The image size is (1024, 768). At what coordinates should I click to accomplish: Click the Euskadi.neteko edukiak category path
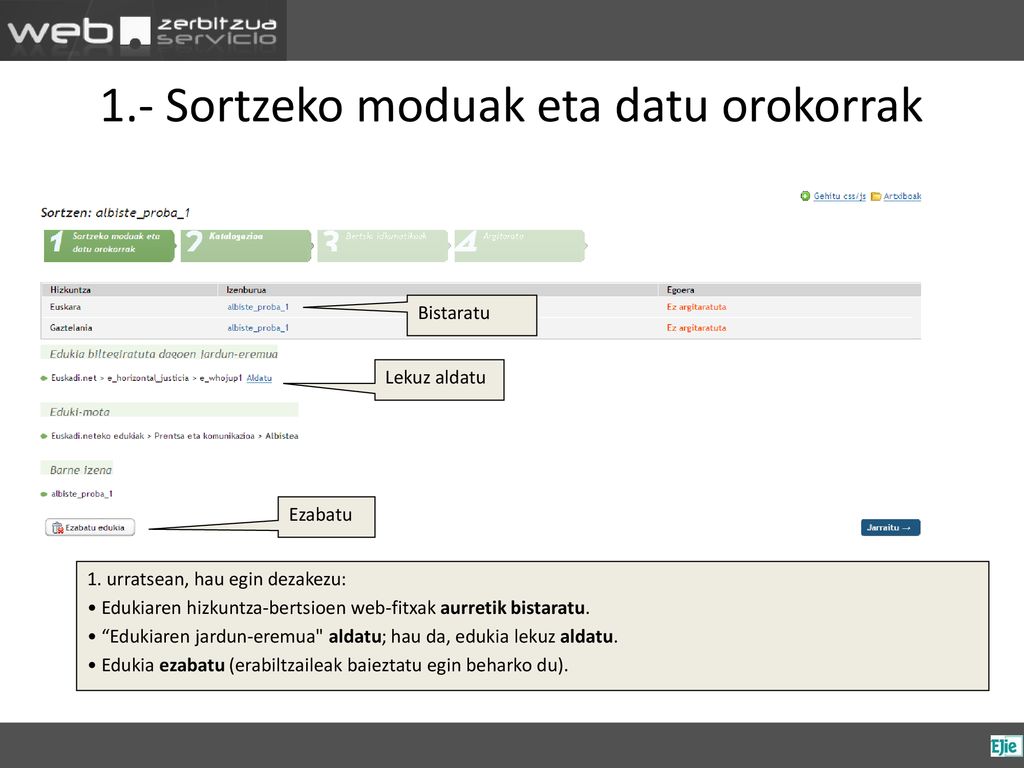click(x=174, y=436)
